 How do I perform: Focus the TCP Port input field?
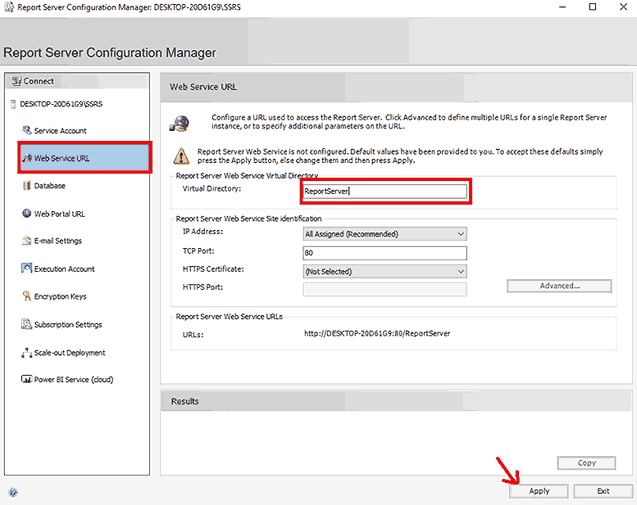(385, 252)
